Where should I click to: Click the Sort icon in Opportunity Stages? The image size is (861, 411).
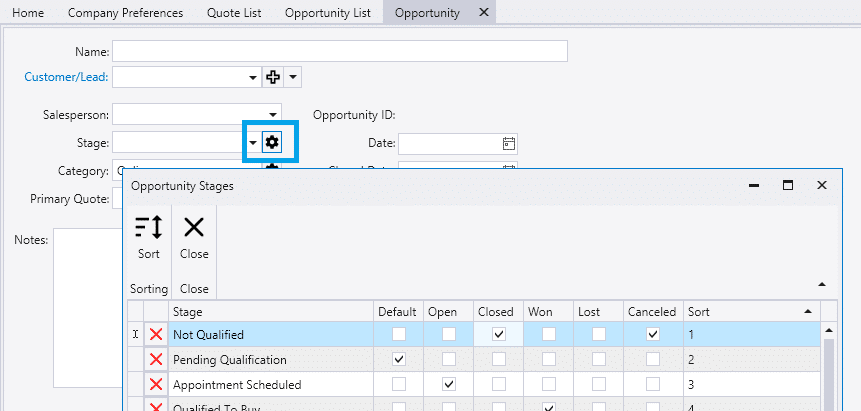tap(148, 227)
